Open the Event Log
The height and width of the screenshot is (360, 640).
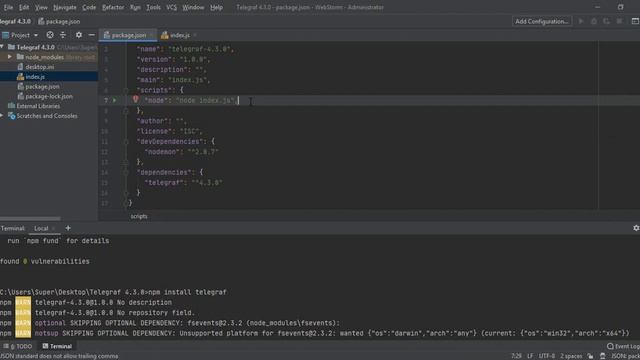(x=623, y=346)
